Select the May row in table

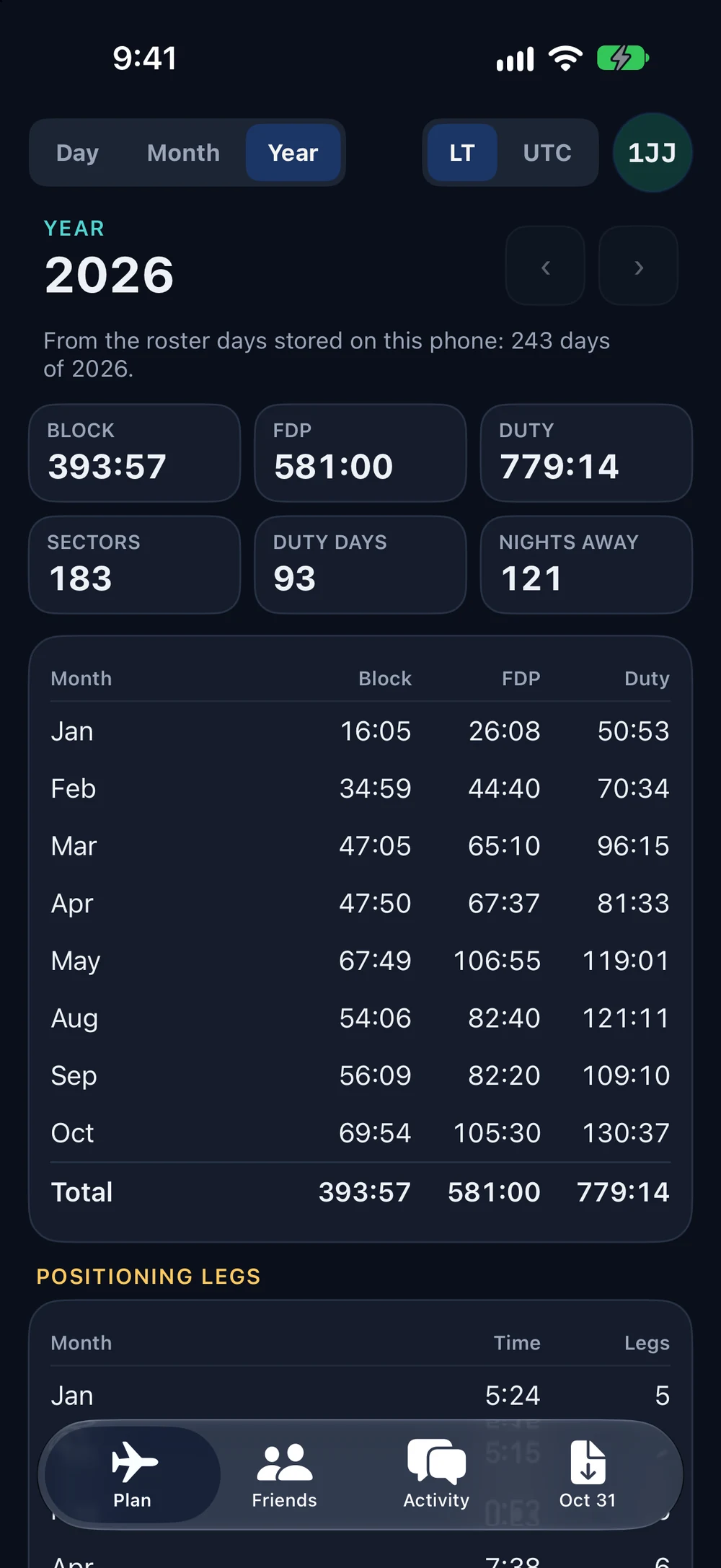(360, 961)
